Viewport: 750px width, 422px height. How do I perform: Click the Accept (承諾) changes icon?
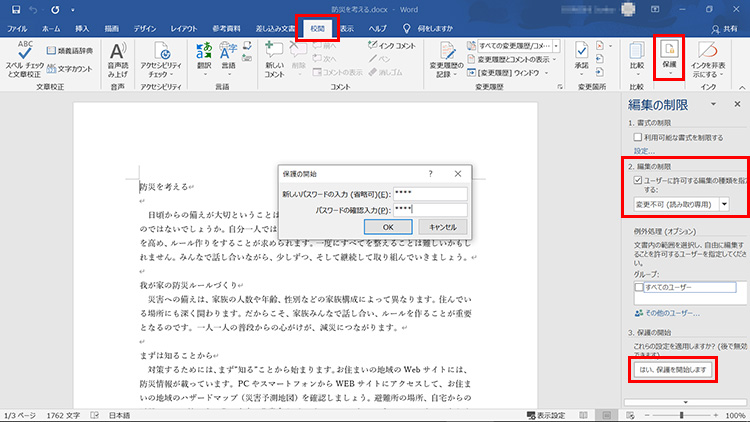(x=581, y=52)
